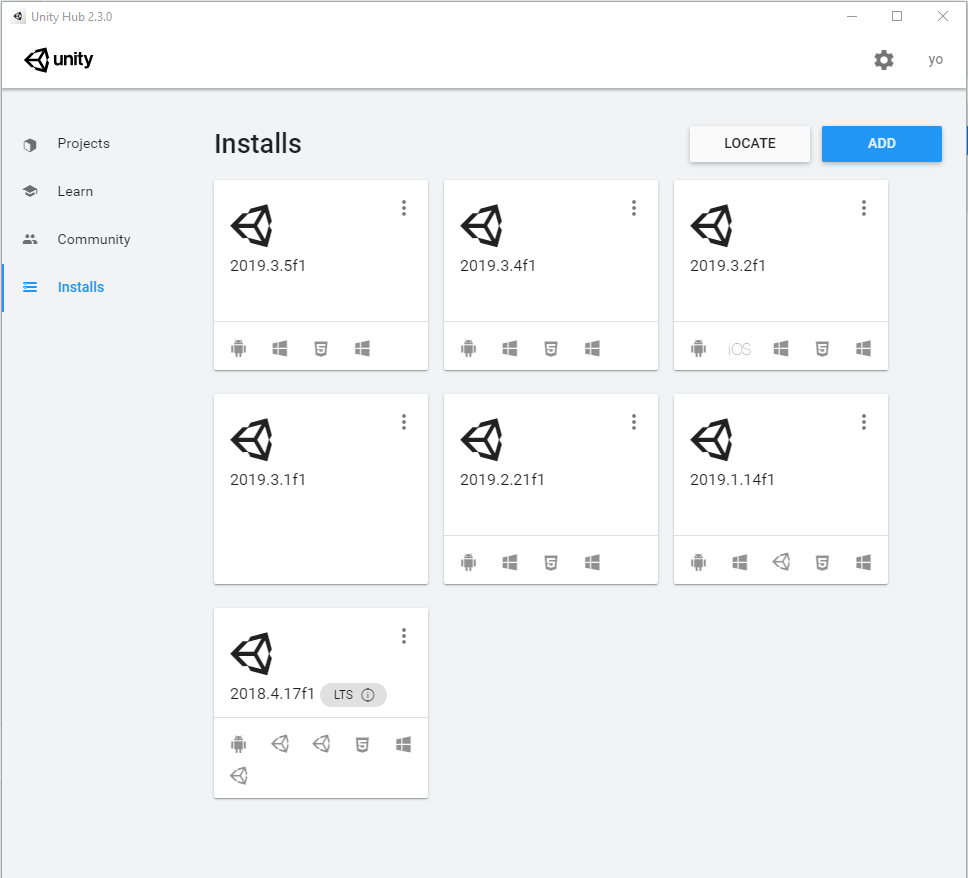Image resolution: width=968 pixels, height=878 pixels.
Task: Click the WebGL HTML5 icon on 2019.3.2f1
Action: 822,349
